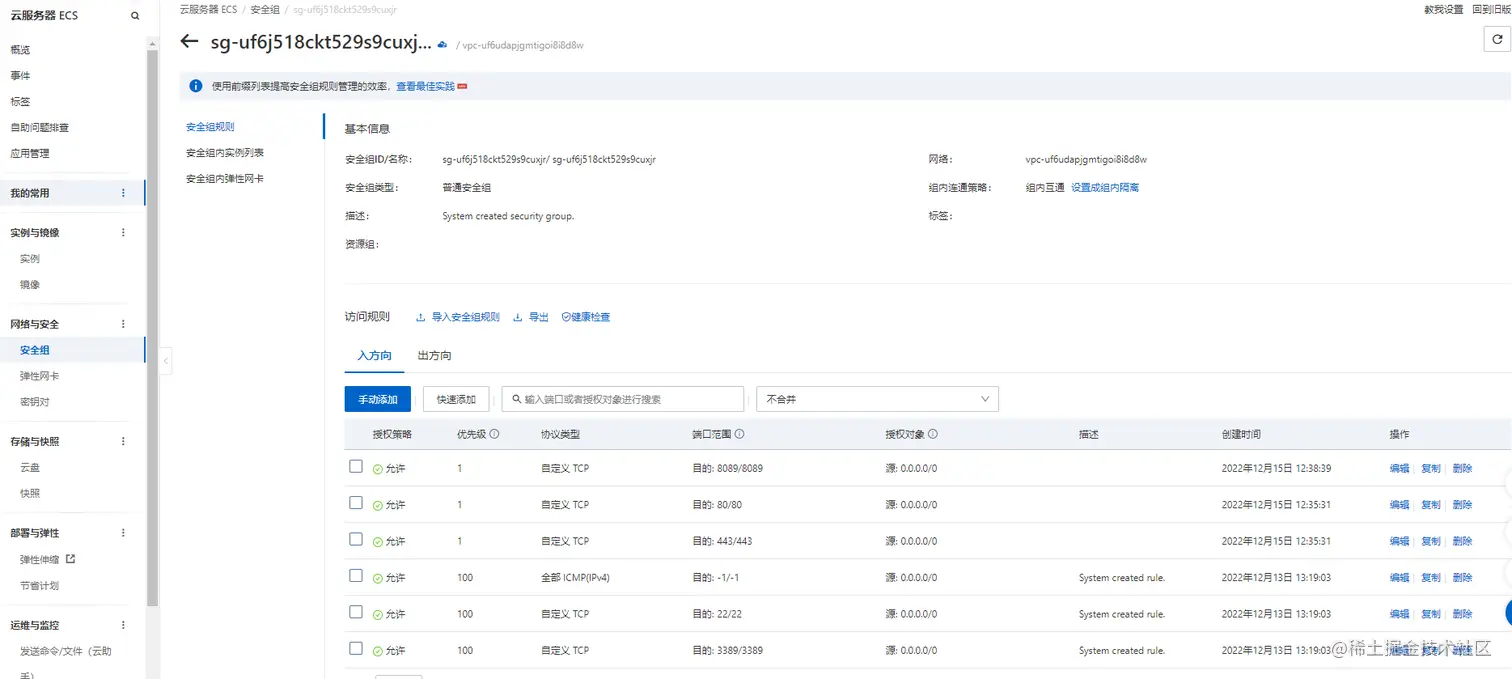Click 复制 for the 80/80 rule

[1431, 505]
